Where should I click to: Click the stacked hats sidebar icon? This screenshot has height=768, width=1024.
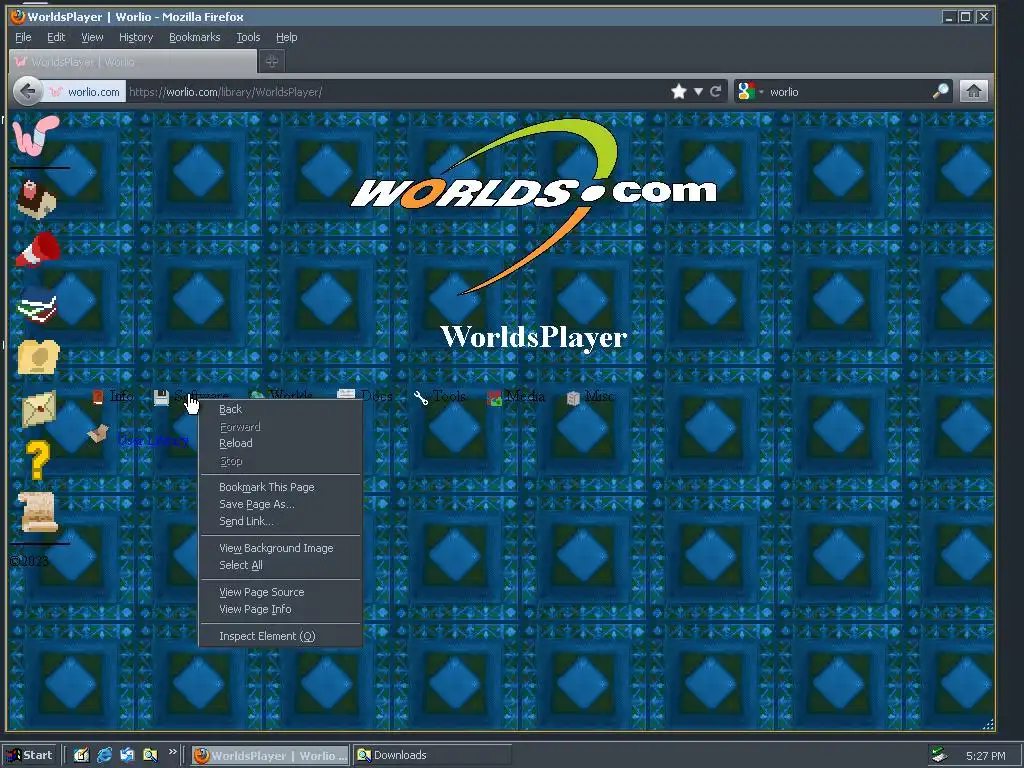(37, 304)
